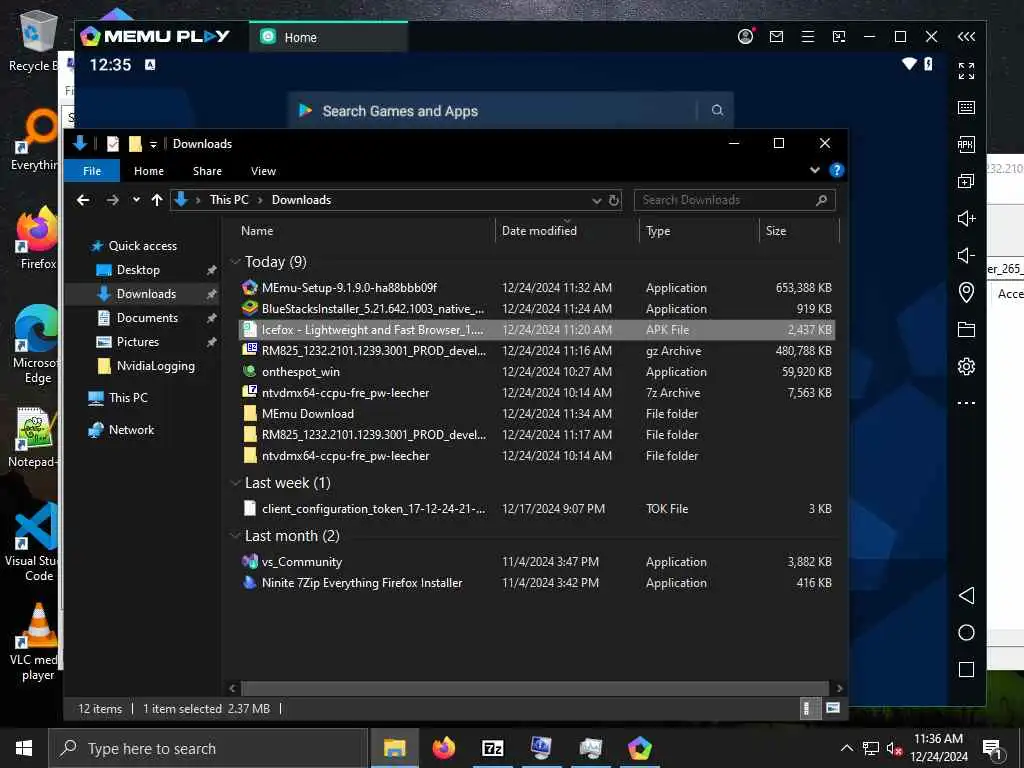Viewport: 1024px width, 768px height.
Task: Select NvidiaLogging folder in navigation pane
Action: tap(155, 366)
